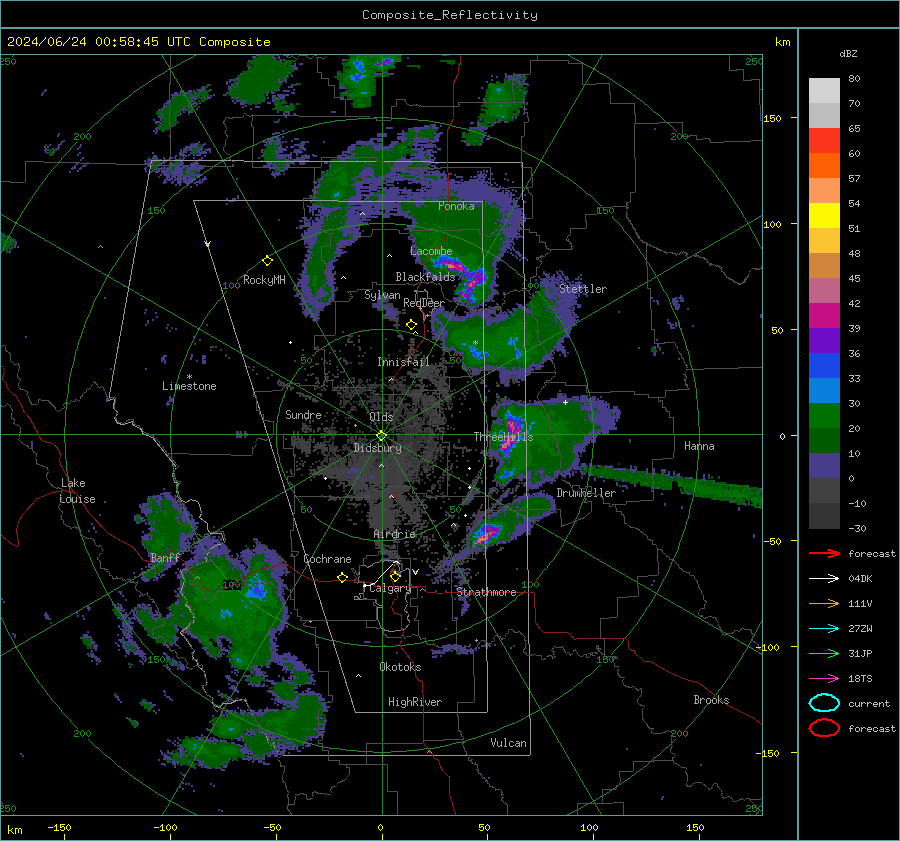Image resolution: width=900 pixels, height=841 pixels.
Task: Select the bright green swatch between 30 and 20 dBZ
Action: tap(824, 416)
